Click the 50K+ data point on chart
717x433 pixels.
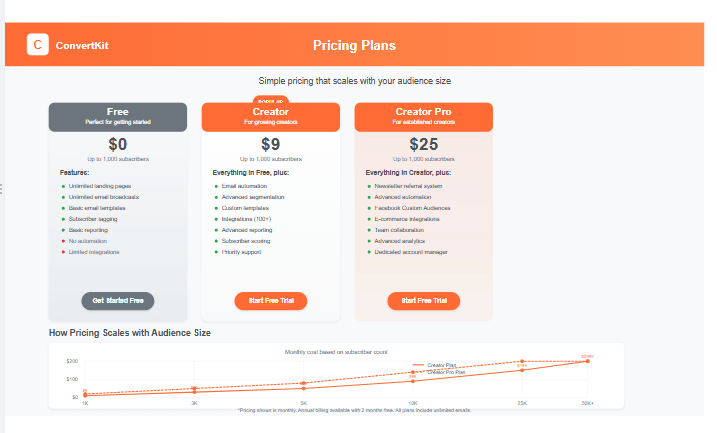point(588,361)
